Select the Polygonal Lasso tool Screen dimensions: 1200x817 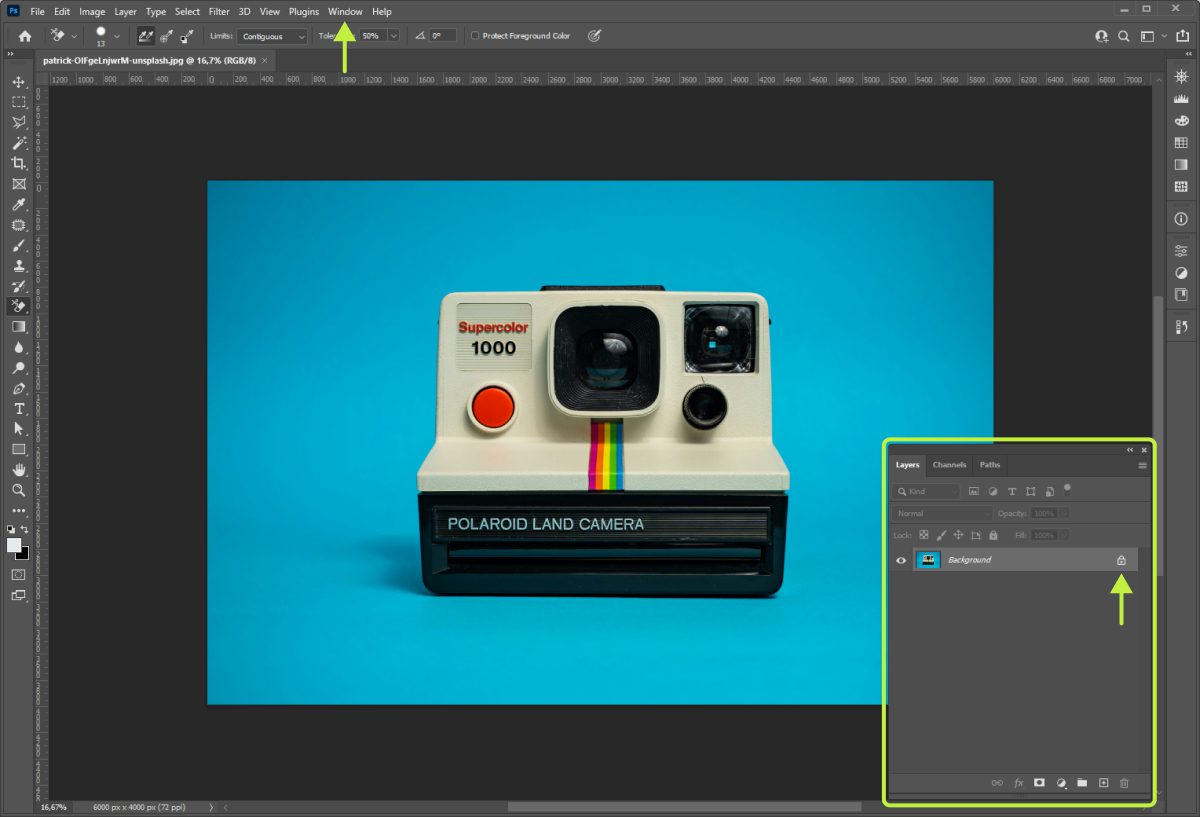click(18, 123)
